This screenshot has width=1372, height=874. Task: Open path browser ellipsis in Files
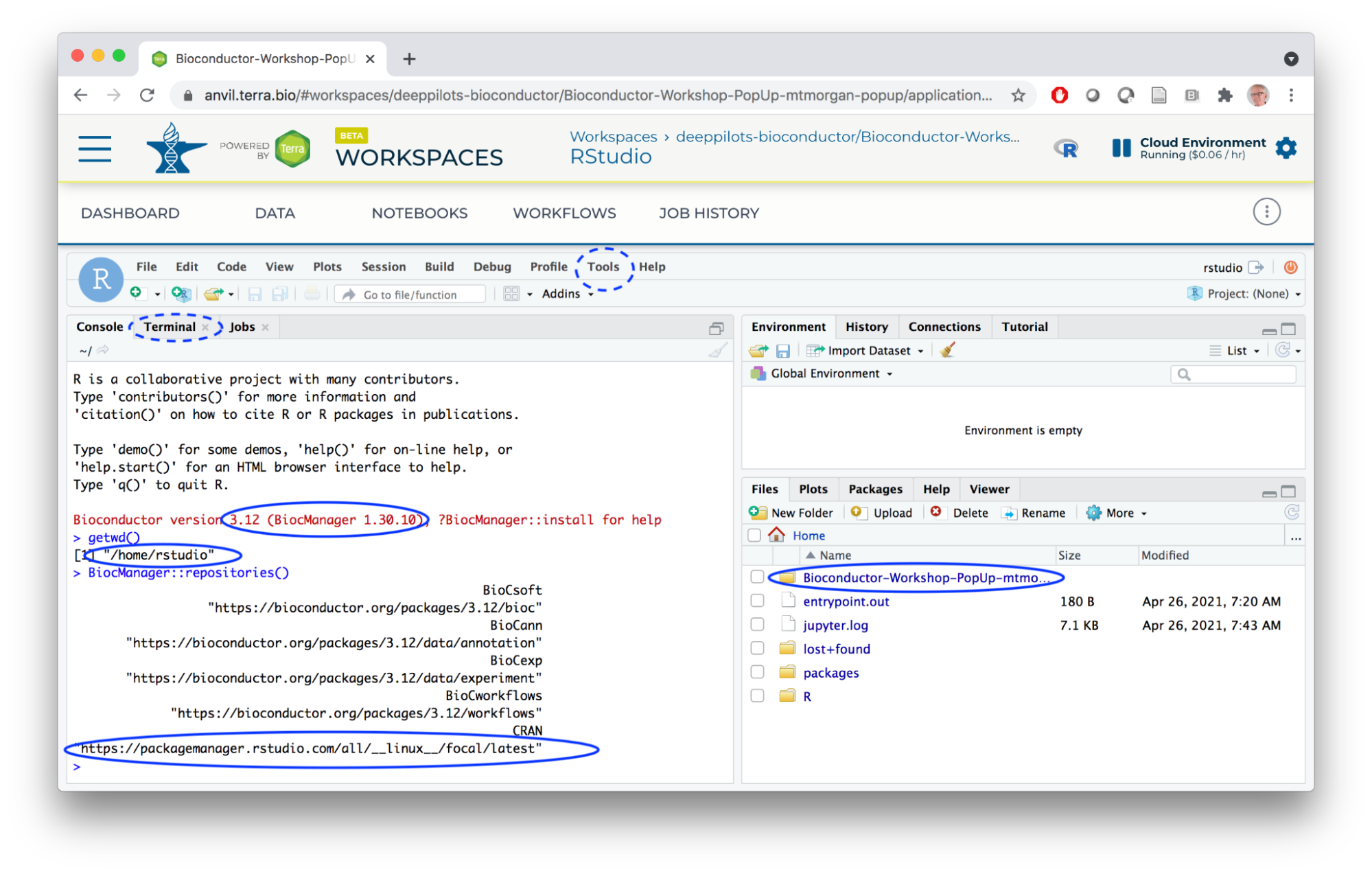1296,537
